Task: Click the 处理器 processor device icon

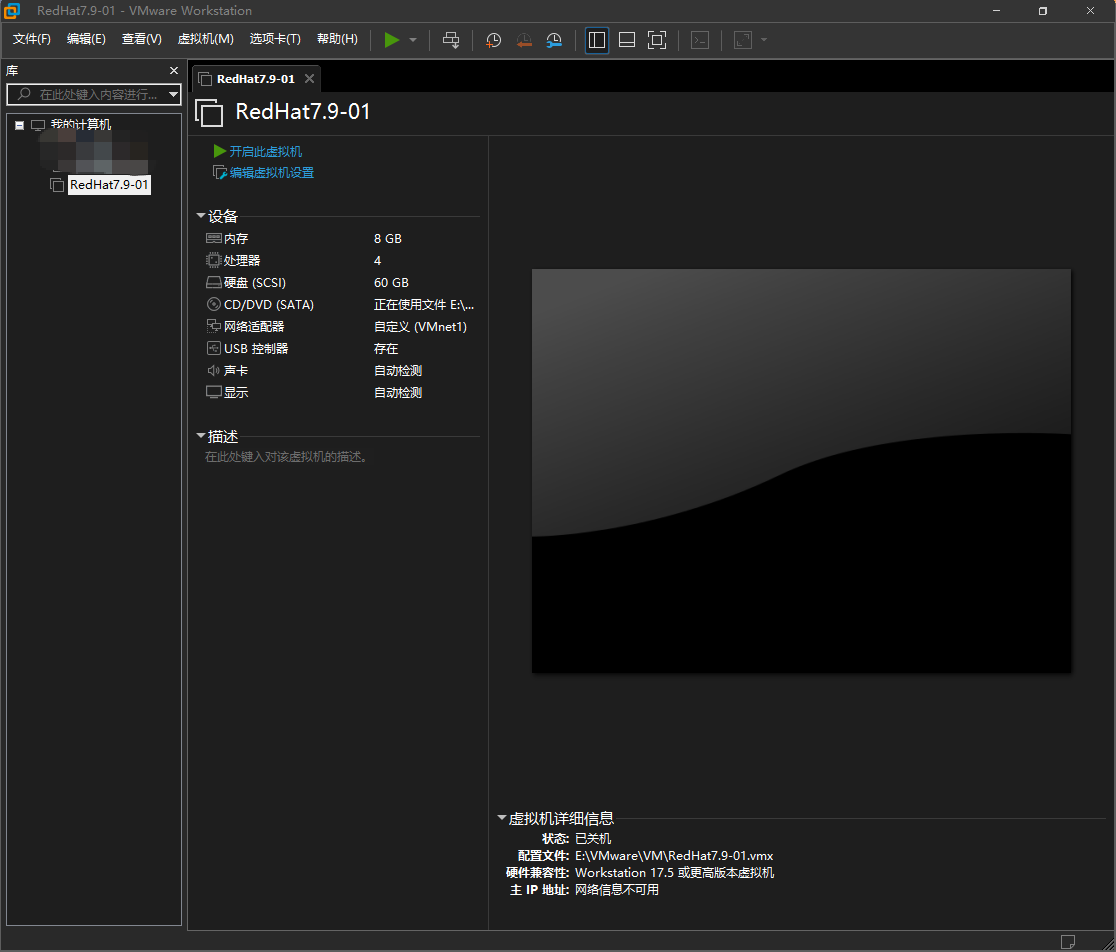Action: click(214, 260)
